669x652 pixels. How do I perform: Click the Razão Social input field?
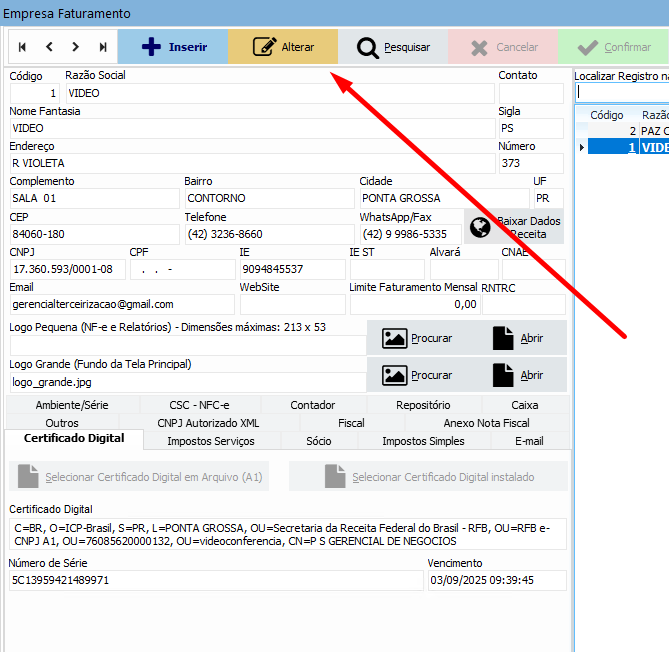coord(278,93)
